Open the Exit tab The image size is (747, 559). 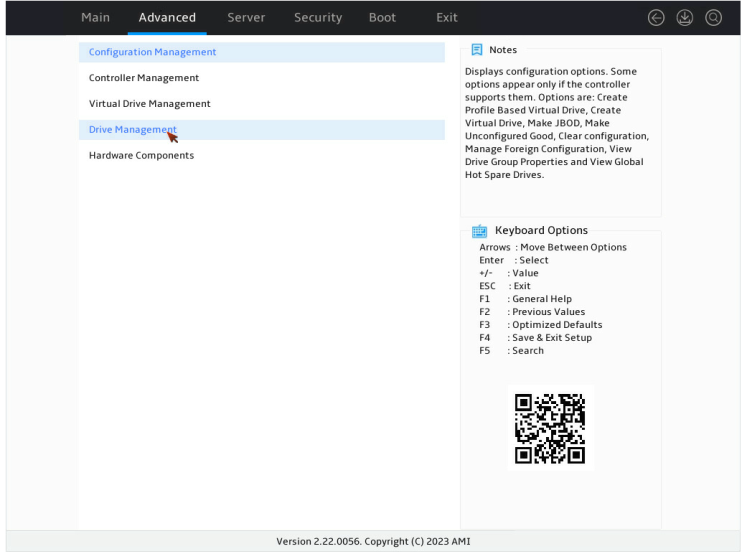click(x=446, y=18)
